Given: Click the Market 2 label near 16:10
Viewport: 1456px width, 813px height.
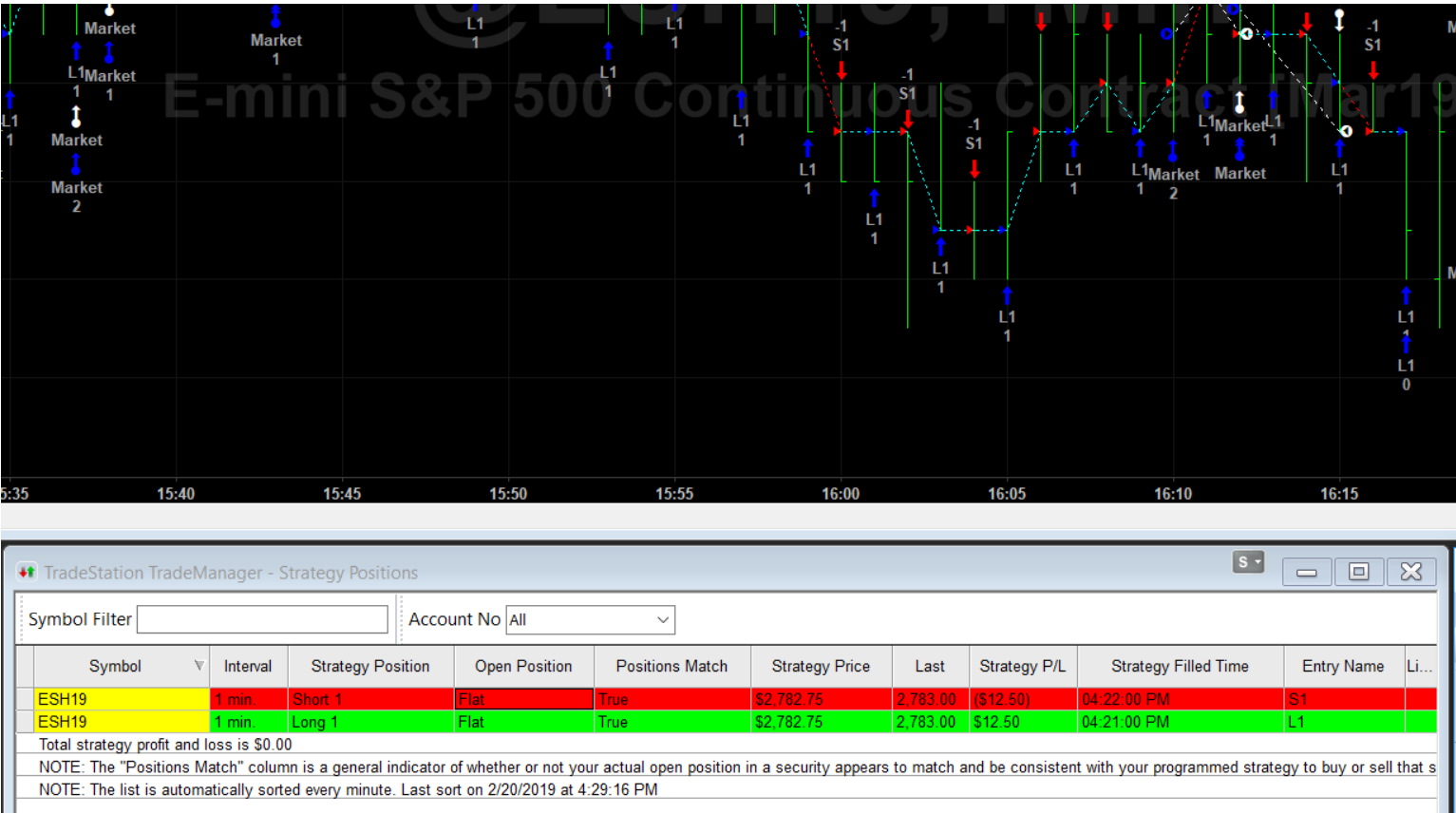Looking at the screenshot, I should [1173, 183].
